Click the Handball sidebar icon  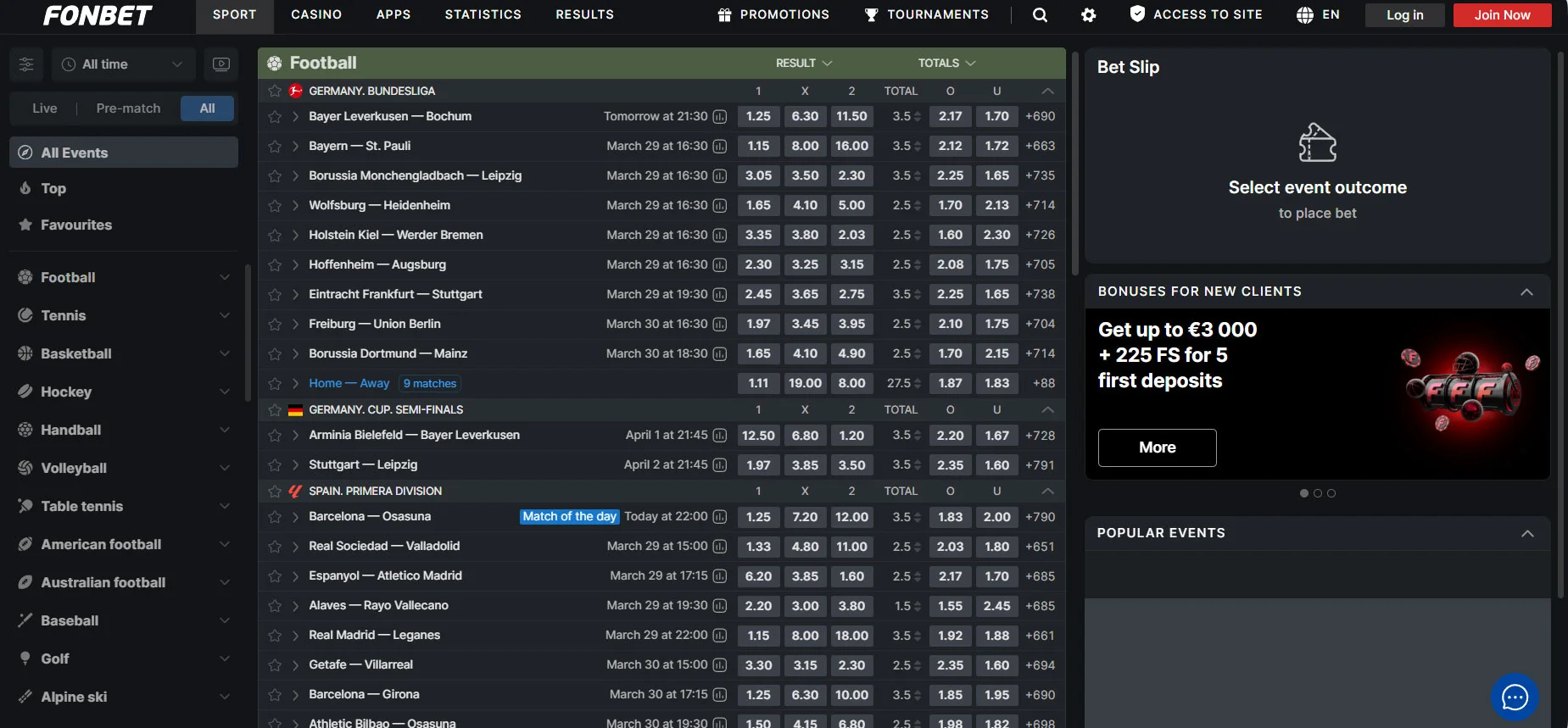click(x=25, y=430)
